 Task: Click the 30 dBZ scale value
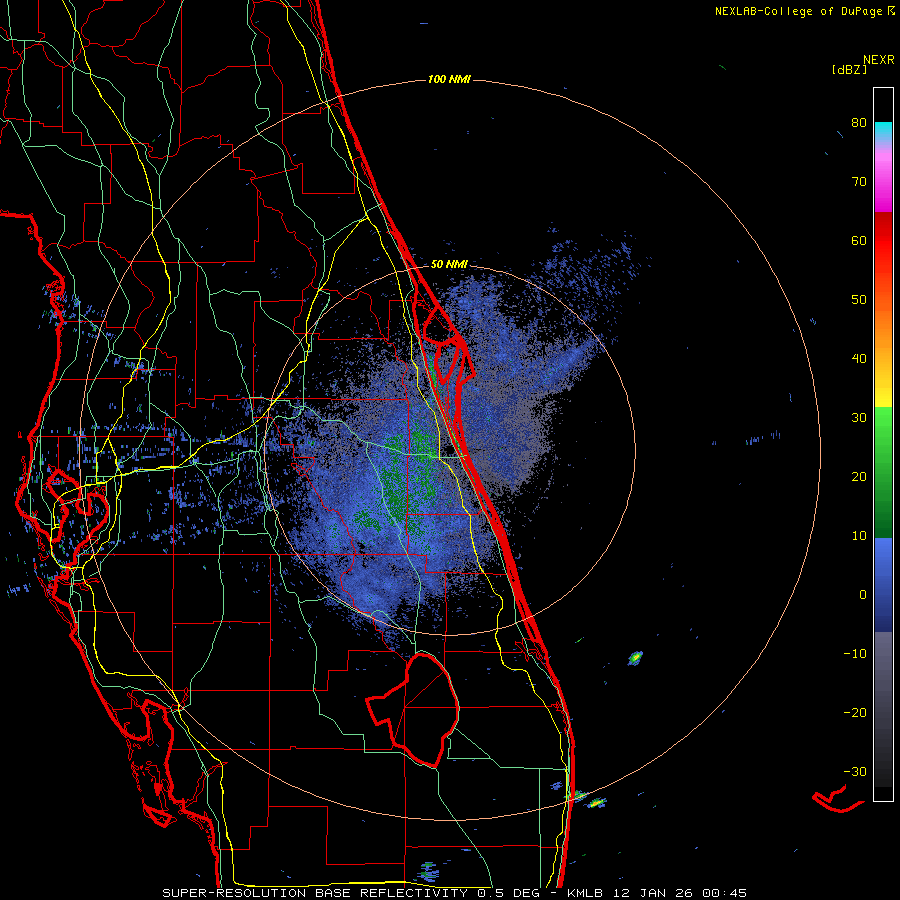pyautogui.click(x=859, y=418)
